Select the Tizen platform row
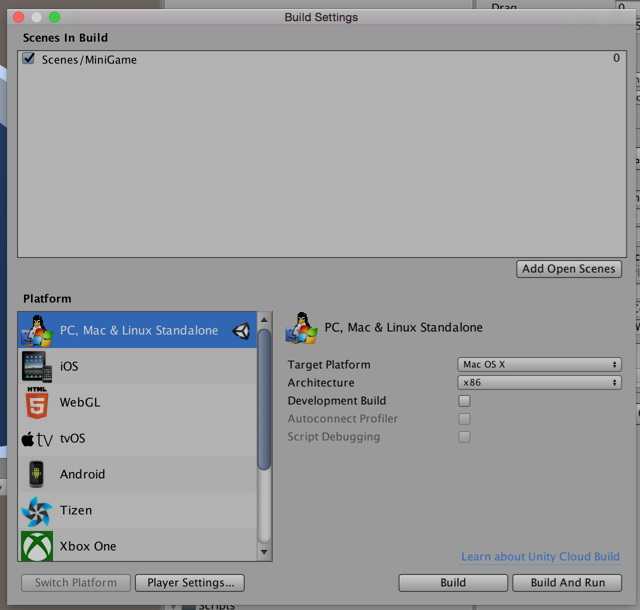This screenshot has height=610, width=641. [137, 510]
